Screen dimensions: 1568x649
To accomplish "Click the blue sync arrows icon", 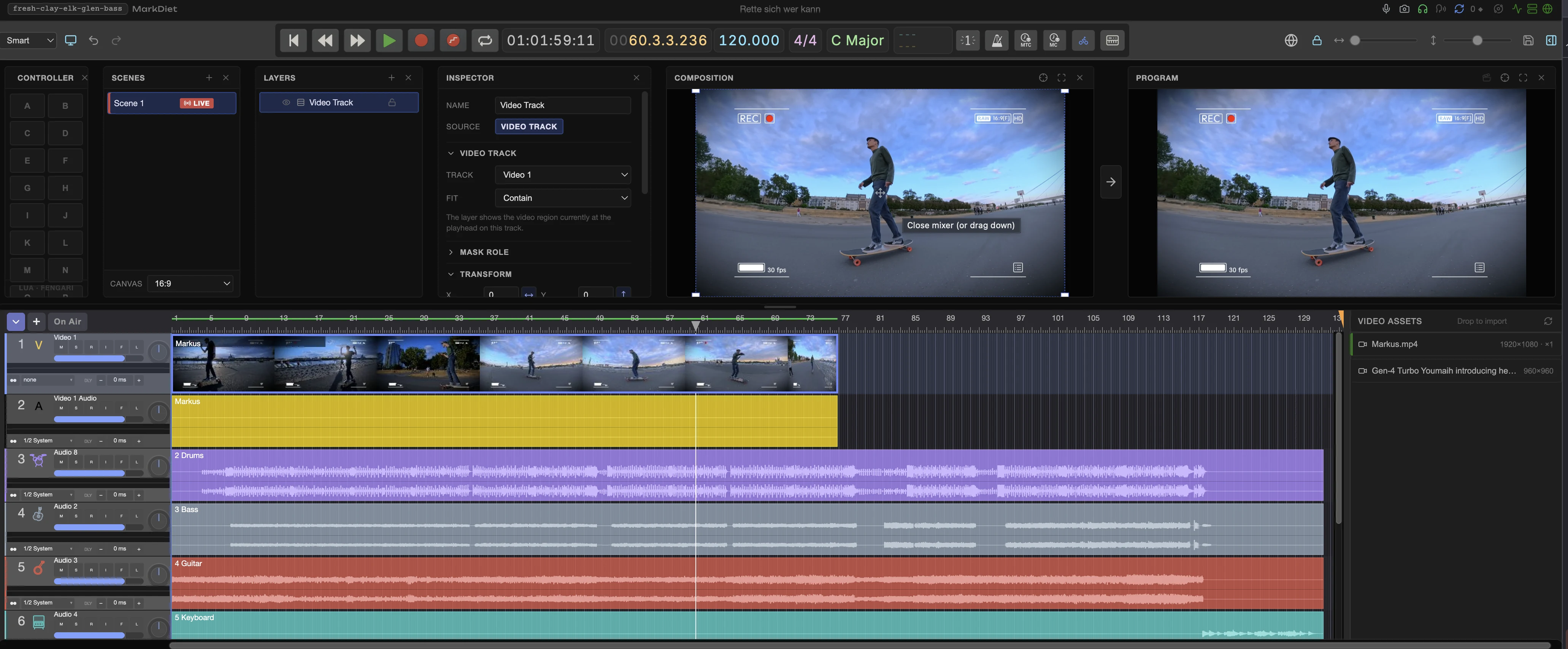I will point(1459,8).
